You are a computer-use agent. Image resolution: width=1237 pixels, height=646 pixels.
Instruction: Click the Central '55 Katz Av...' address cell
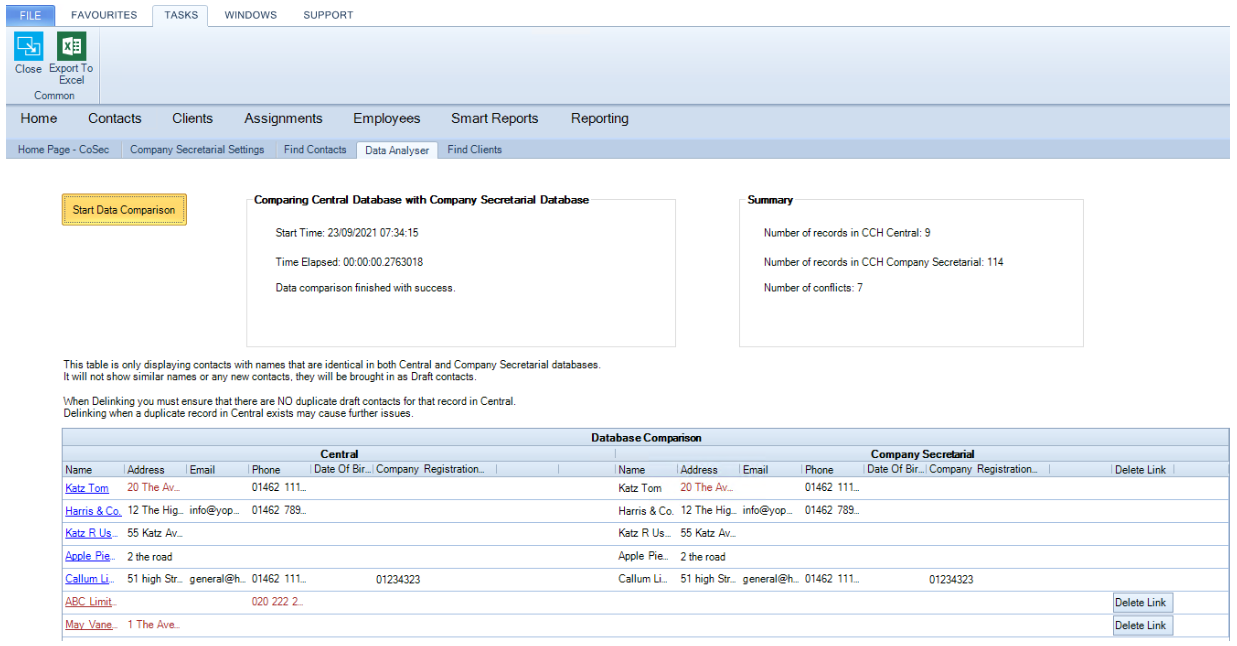[155, 534]
